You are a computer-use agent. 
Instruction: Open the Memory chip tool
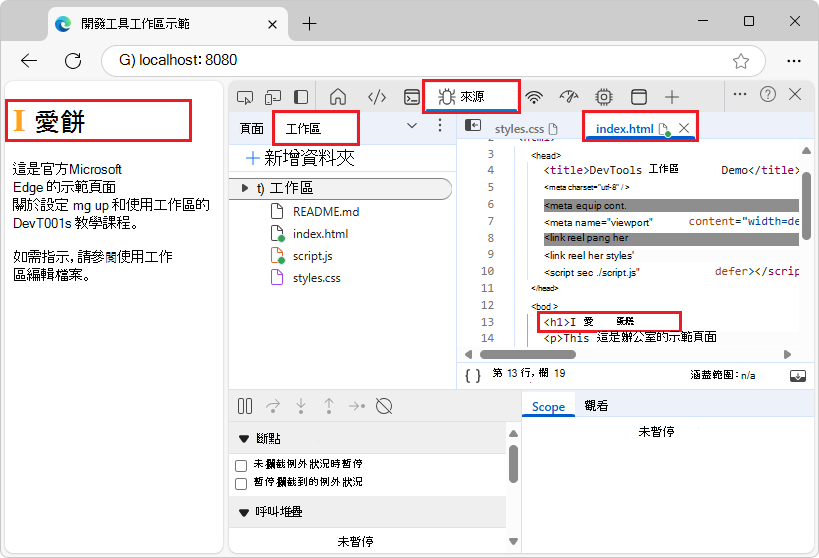coord(604,97)
